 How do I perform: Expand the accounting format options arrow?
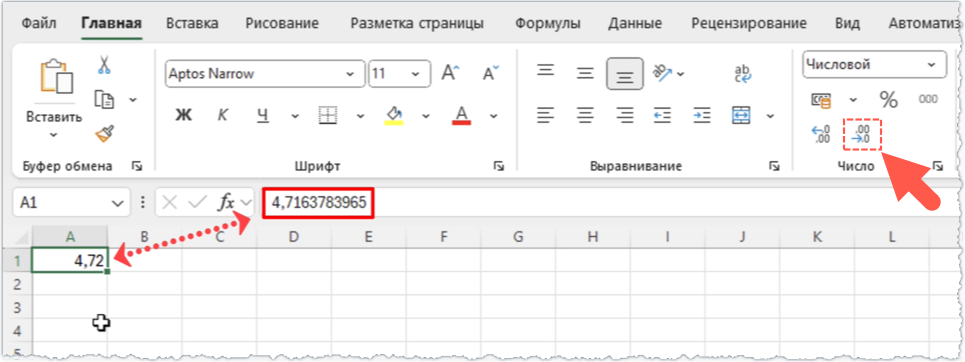[853, 99]
